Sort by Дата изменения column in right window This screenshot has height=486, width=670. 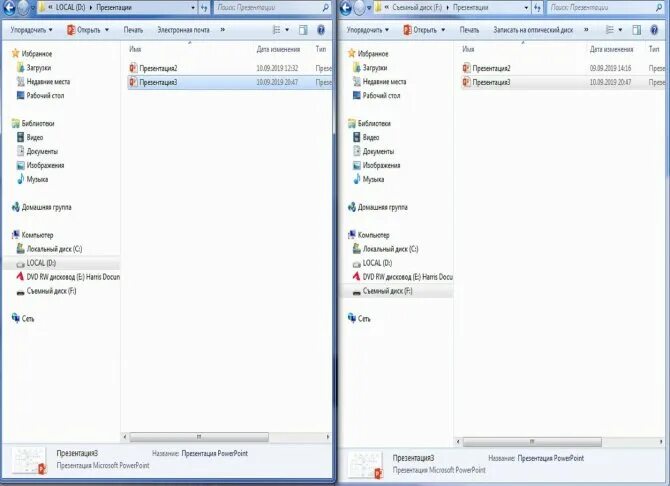coord(611,50)
